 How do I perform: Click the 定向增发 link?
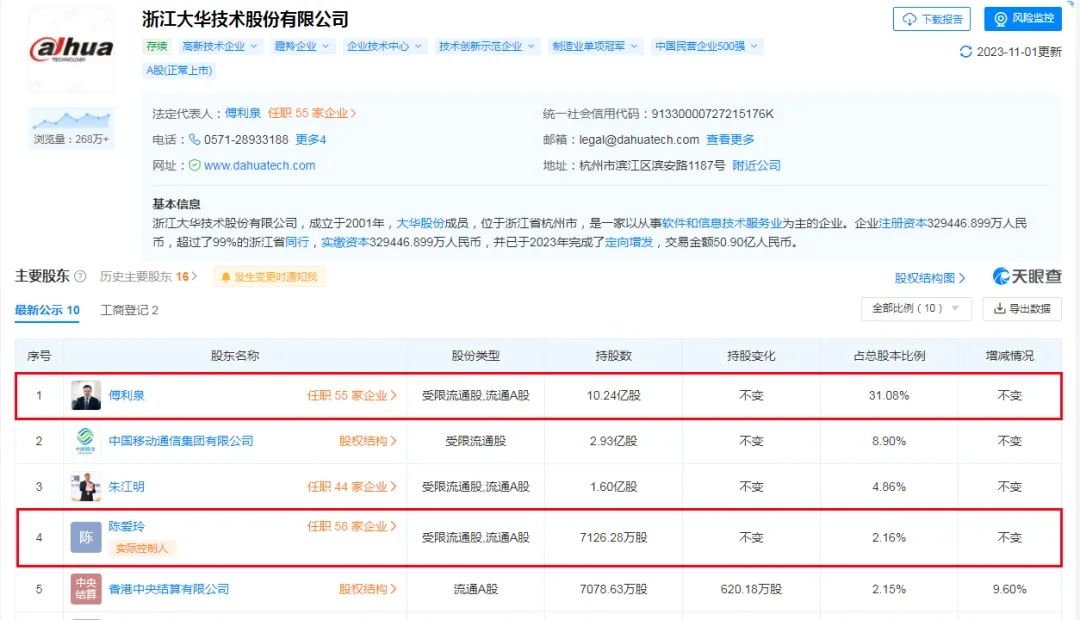tap(629, 242)
